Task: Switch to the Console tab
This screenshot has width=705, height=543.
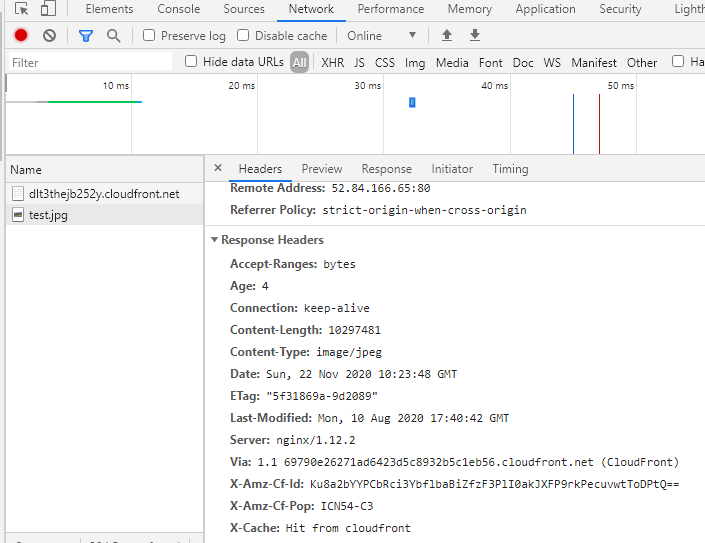Action: (178, 9)
